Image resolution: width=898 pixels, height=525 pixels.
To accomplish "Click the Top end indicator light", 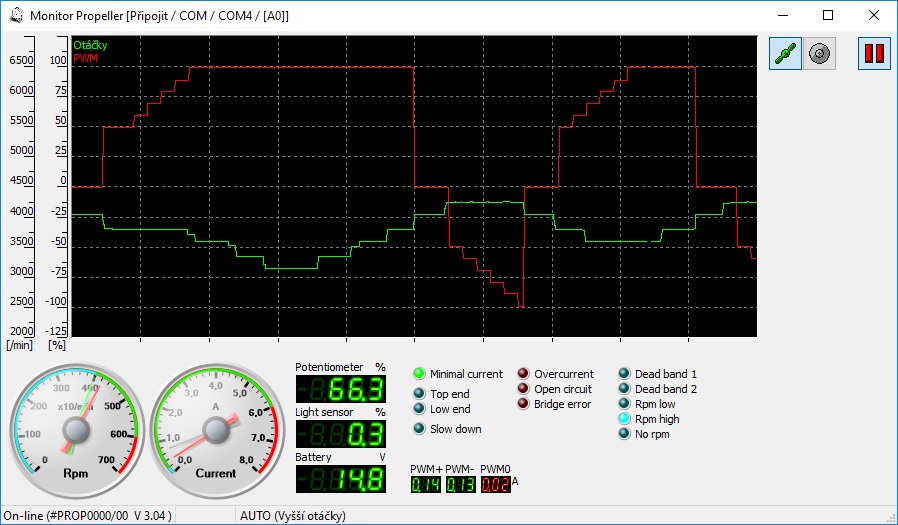I will 419,394.
